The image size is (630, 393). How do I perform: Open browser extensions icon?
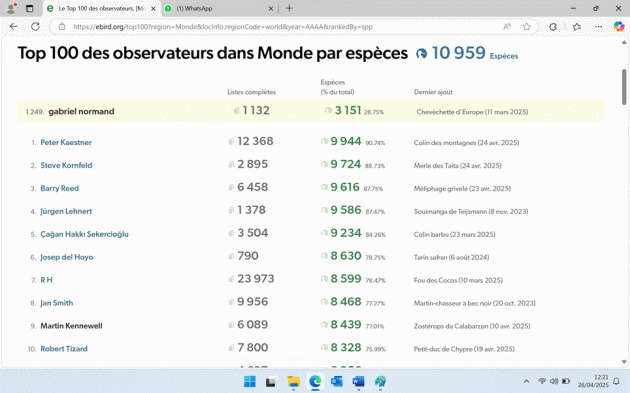tap(553, 27)
